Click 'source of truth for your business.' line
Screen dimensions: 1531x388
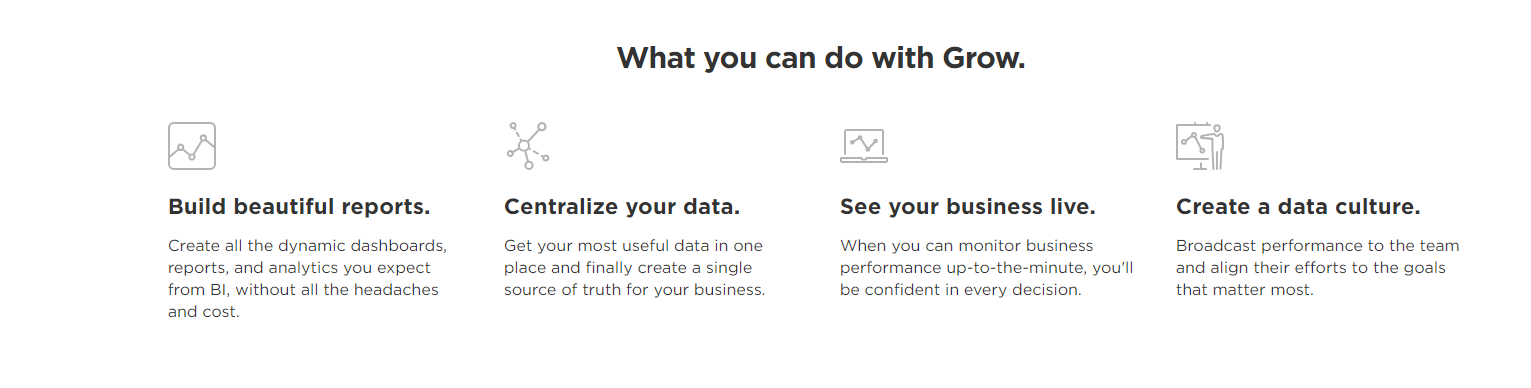coord(635,290)
